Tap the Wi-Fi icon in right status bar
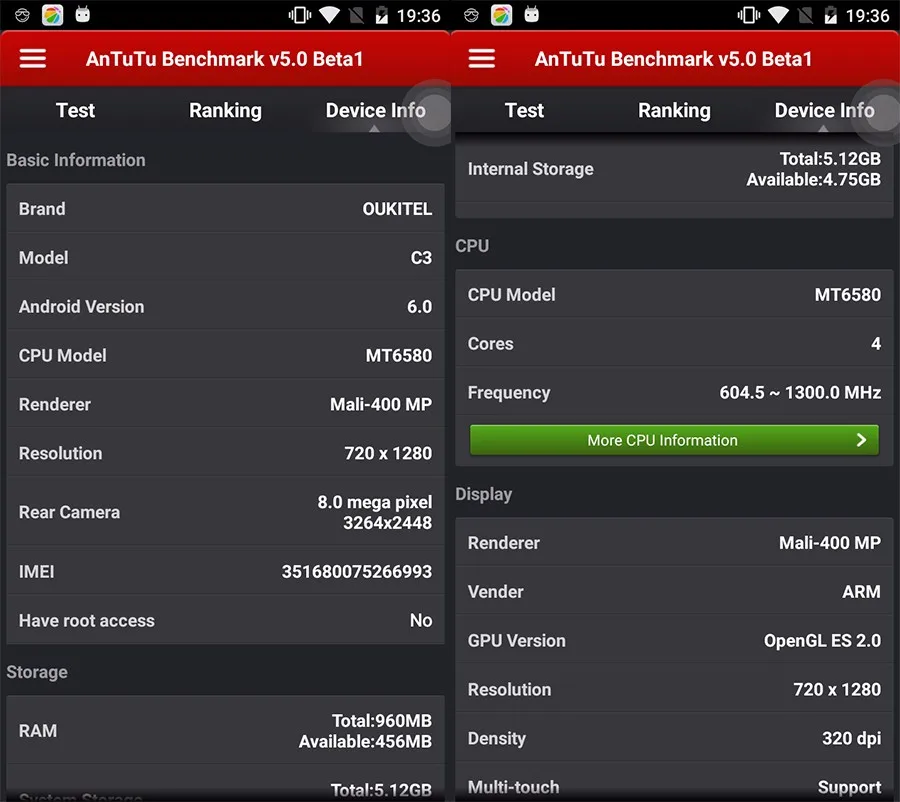 [x=778, y=15]
